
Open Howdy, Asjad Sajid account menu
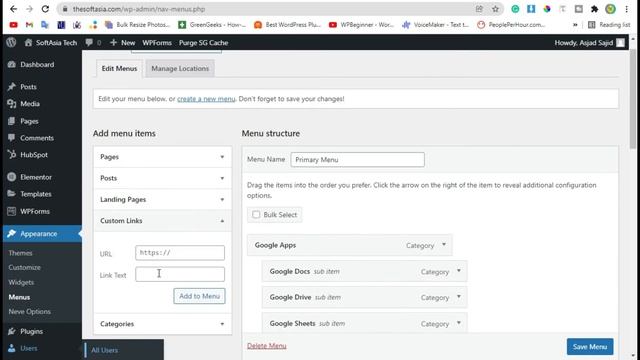pyautogui.click(x=589, y=42)
